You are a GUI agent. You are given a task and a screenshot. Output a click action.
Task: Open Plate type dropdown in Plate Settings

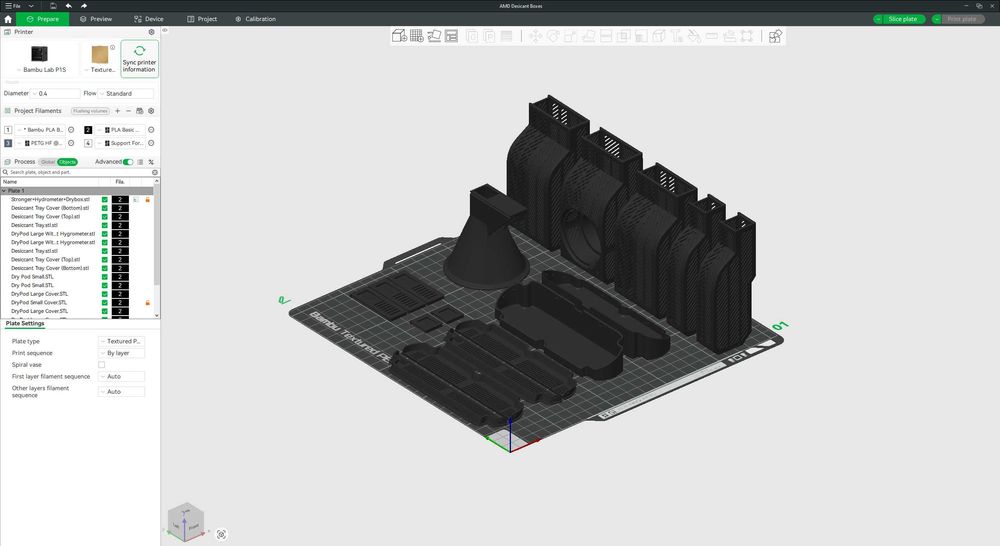click(x=121, y=341)
